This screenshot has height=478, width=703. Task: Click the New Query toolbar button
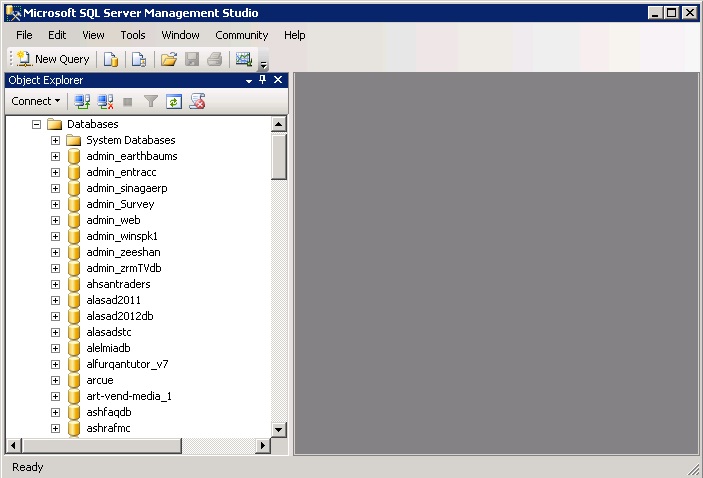pos(53,59)
